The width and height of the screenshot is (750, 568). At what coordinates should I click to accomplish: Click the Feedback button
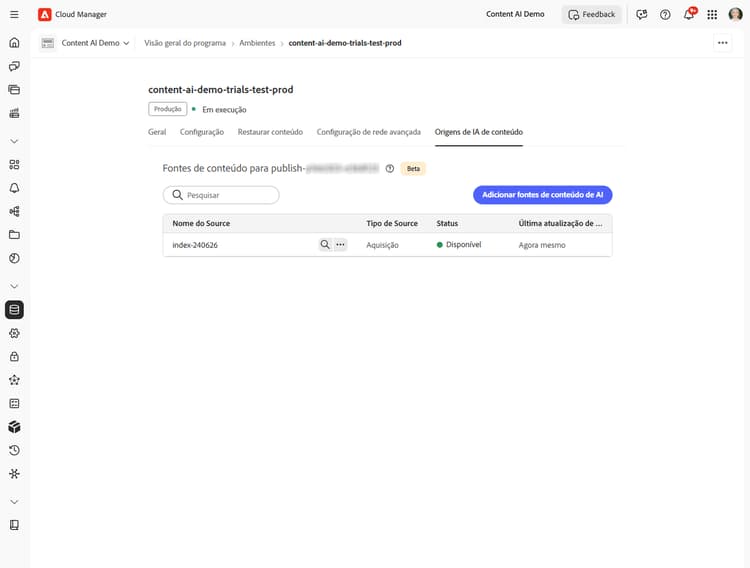[x=592, y=14]
